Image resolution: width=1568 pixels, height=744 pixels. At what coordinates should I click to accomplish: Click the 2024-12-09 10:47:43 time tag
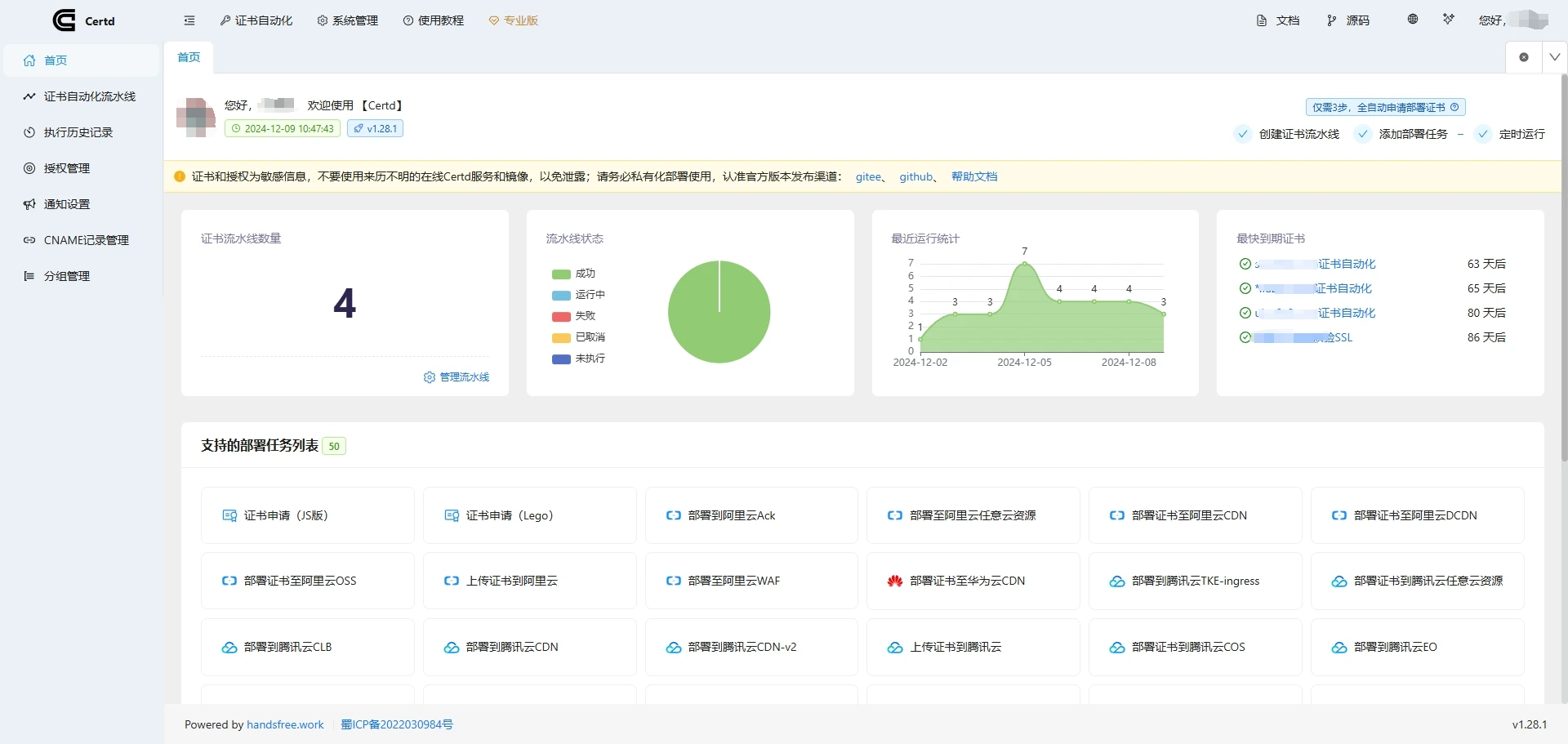283,128
